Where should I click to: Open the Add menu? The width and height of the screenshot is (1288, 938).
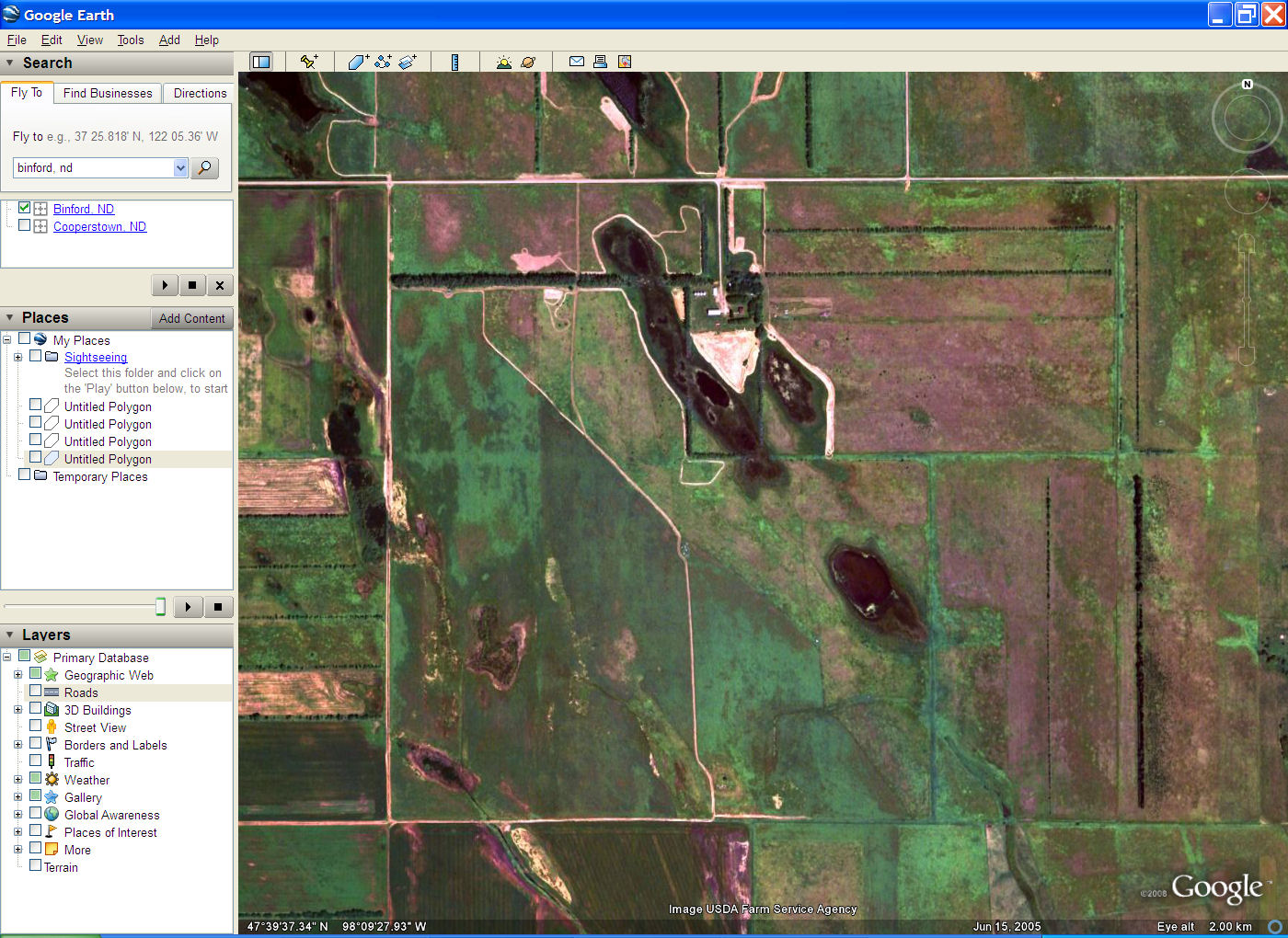pos(169,40)
